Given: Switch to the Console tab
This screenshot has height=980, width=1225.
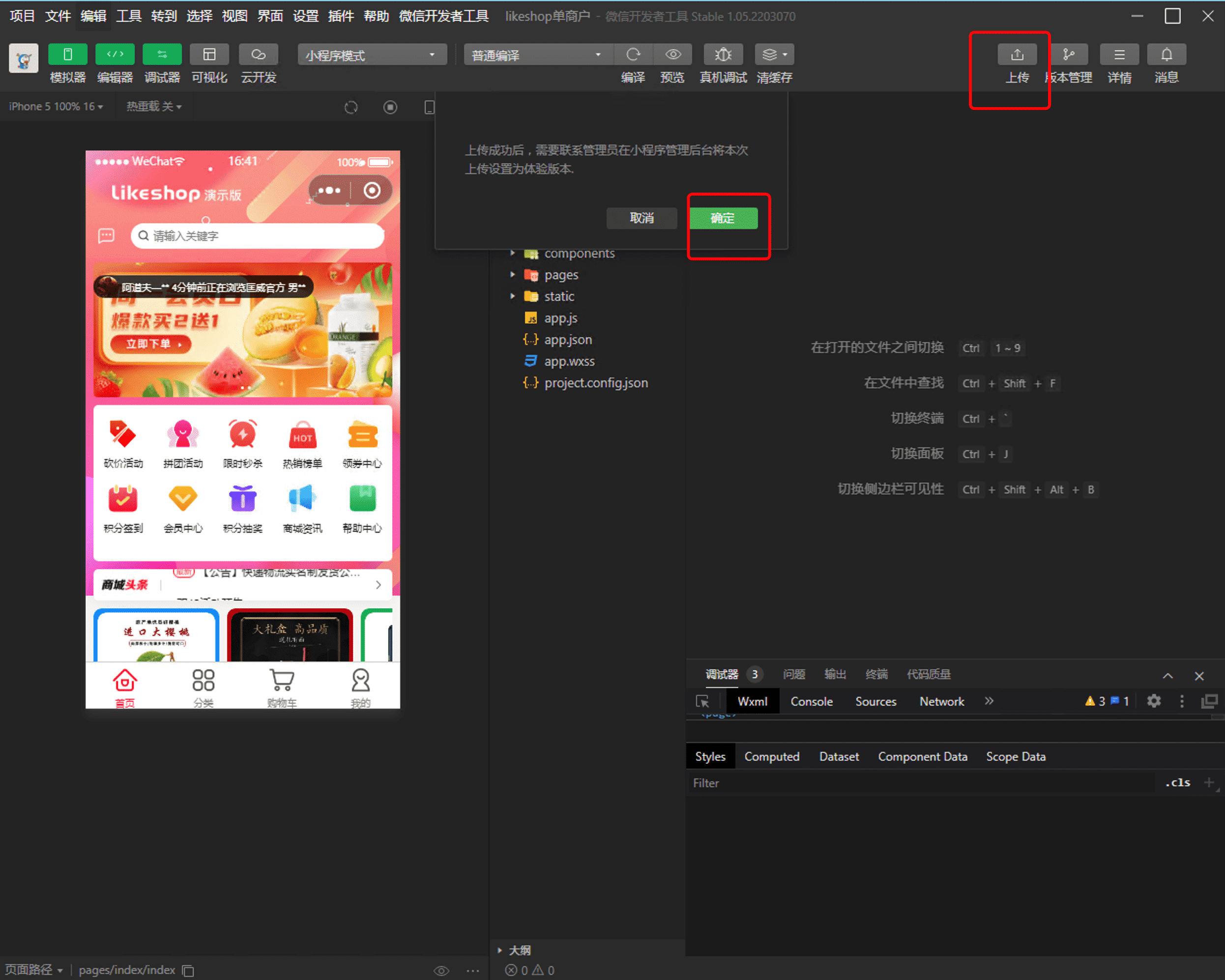Looking at the screenshot, I should [812, 702].
